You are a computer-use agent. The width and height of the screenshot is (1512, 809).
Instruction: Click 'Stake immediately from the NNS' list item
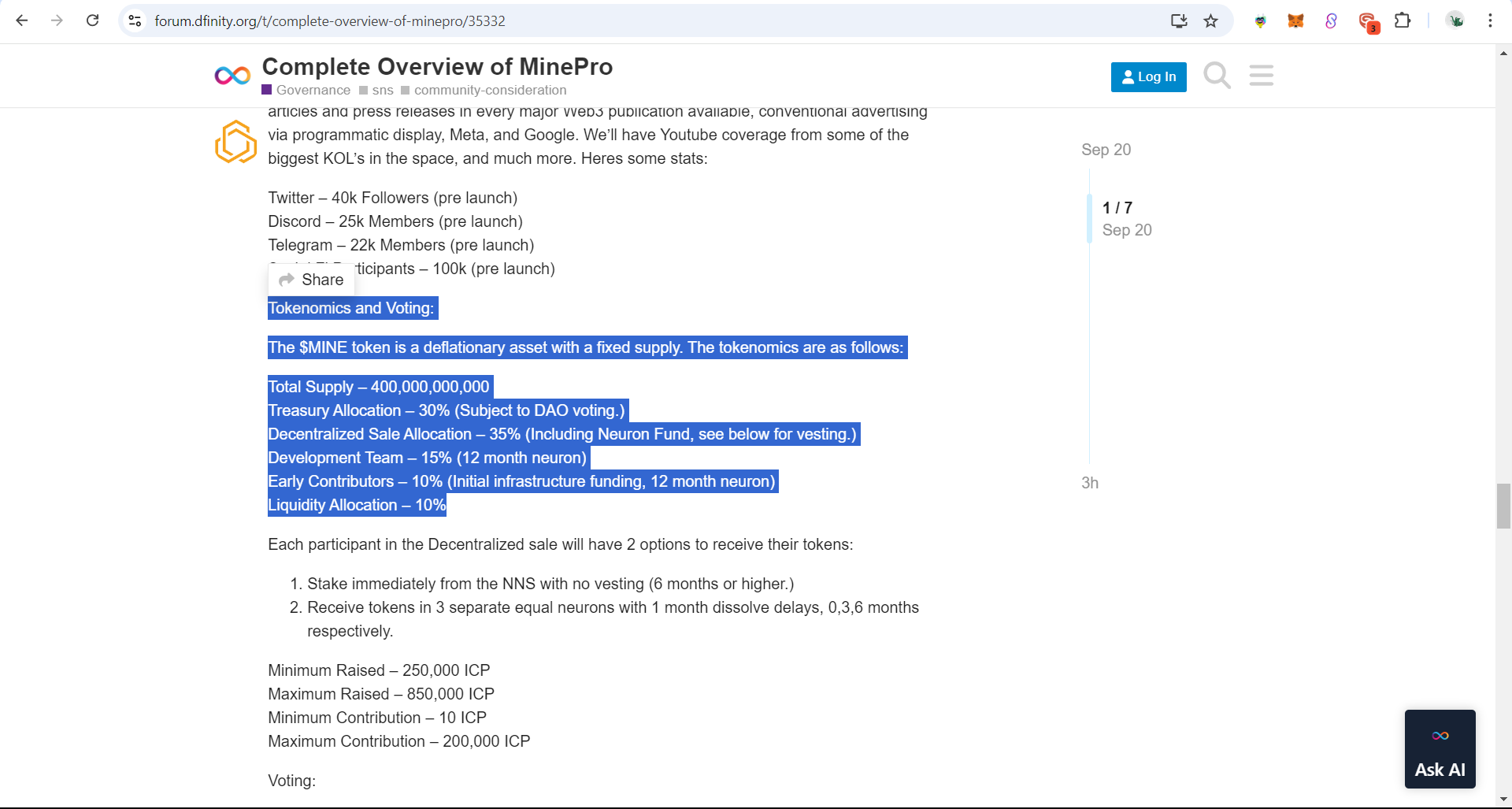tap(550, 584)
